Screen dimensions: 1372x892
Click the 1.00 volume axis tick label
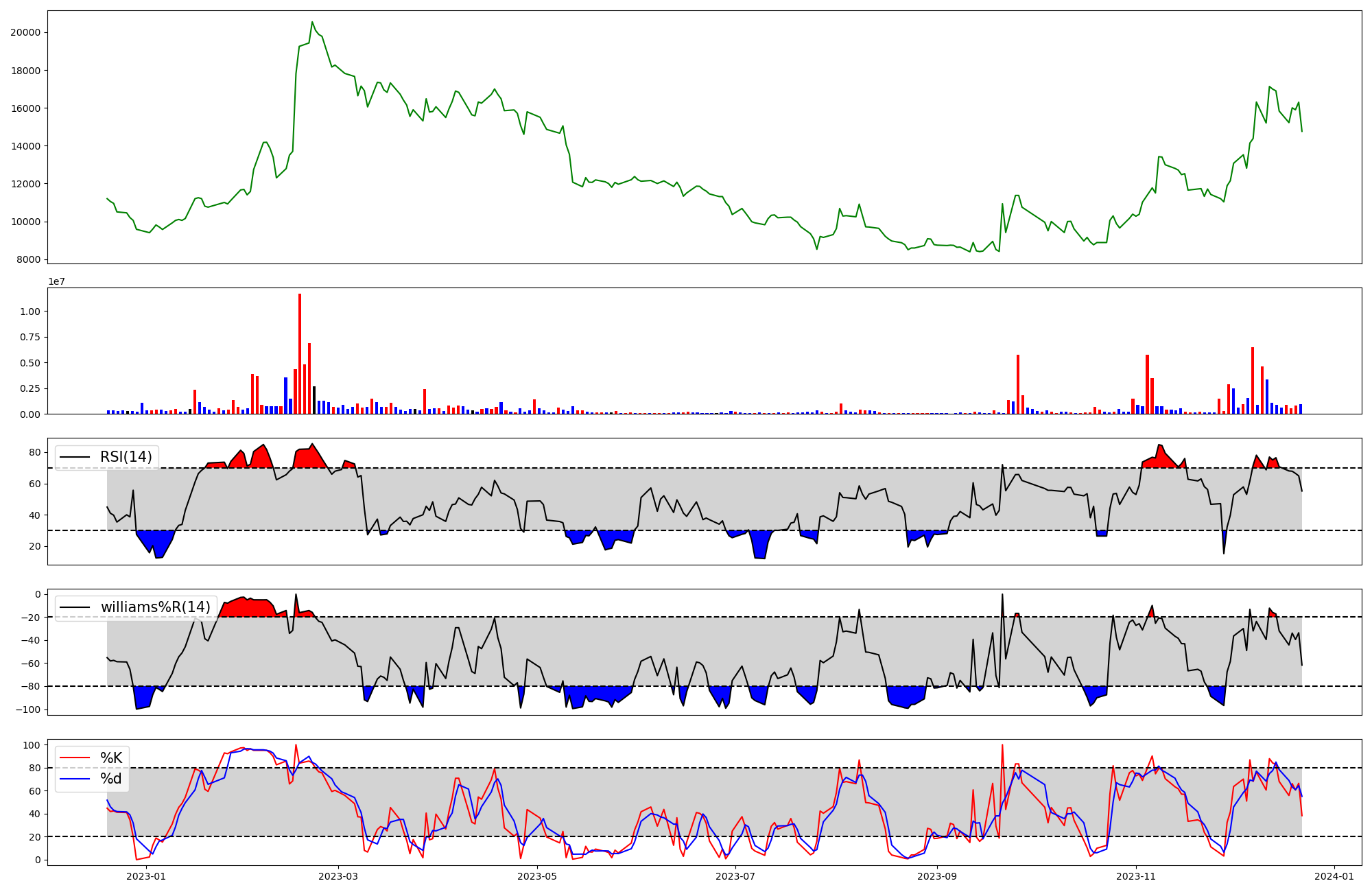point(30,312)
